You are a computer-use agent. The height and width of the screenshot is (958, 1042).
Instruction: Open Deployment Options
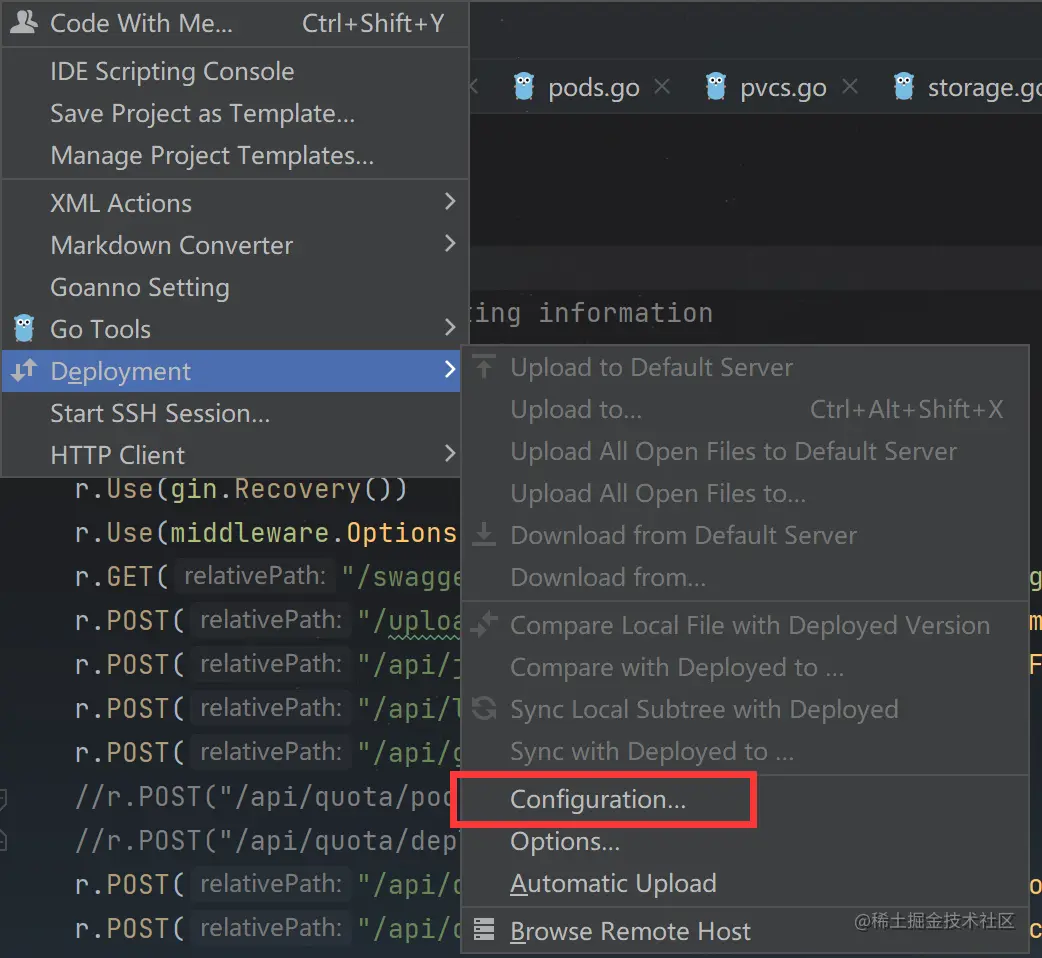(744, 841)
